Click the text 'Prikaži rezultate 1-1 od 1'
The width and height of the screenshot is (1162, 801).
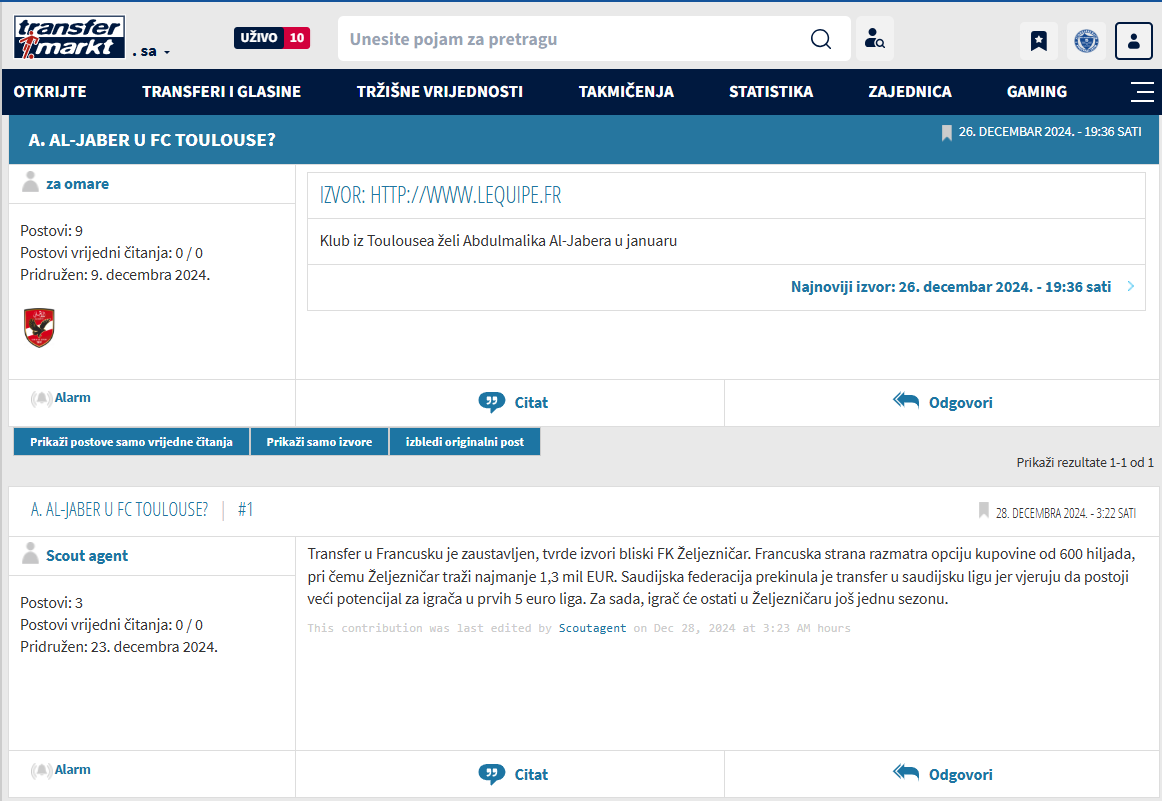coord(1085,462)
